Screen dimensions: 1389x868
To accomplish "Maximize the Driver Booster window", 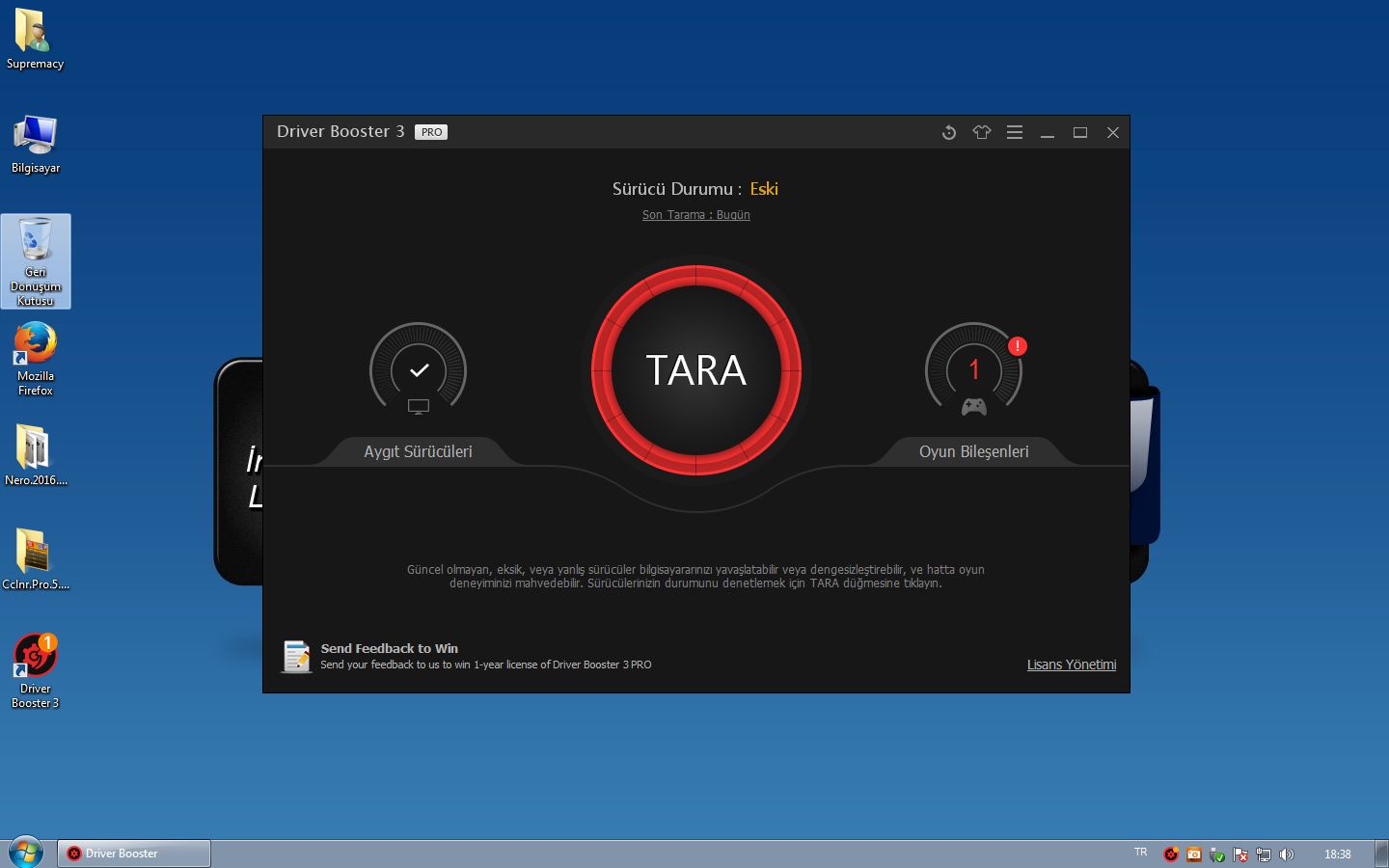I will (1080, 132).
